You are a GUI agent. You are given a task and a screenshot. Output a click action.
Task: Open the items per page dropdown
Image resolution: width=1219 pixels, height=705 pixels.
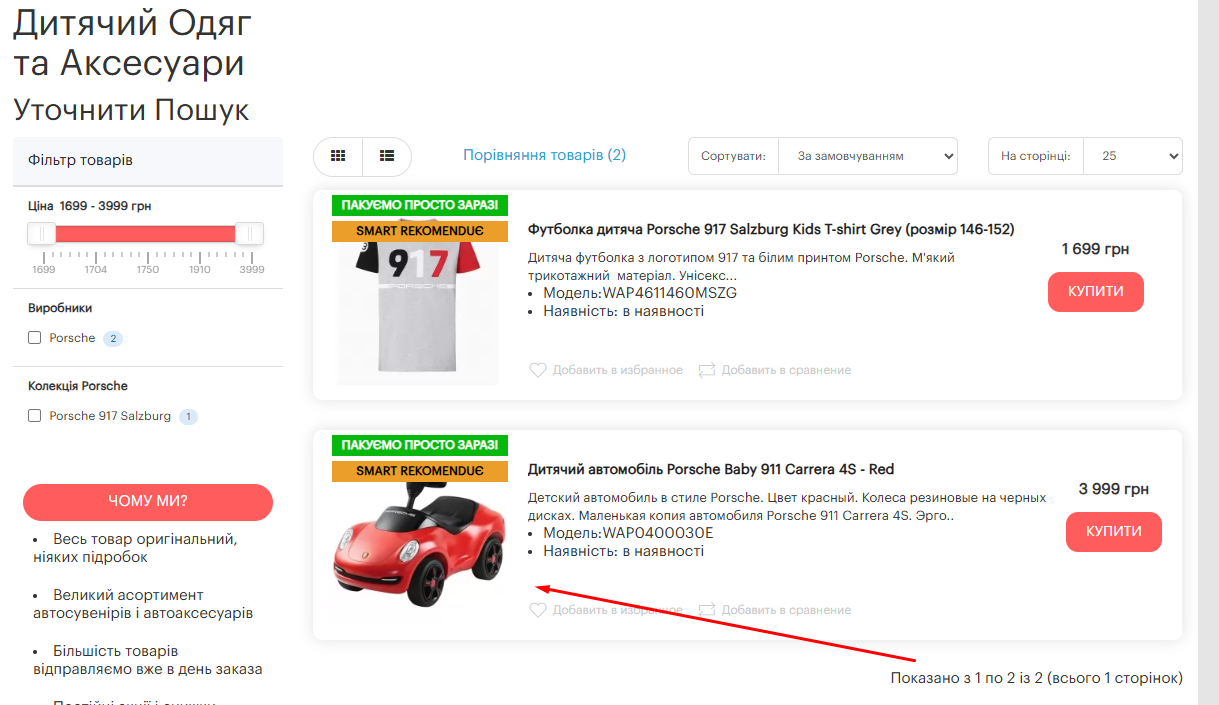[1132, 156]
